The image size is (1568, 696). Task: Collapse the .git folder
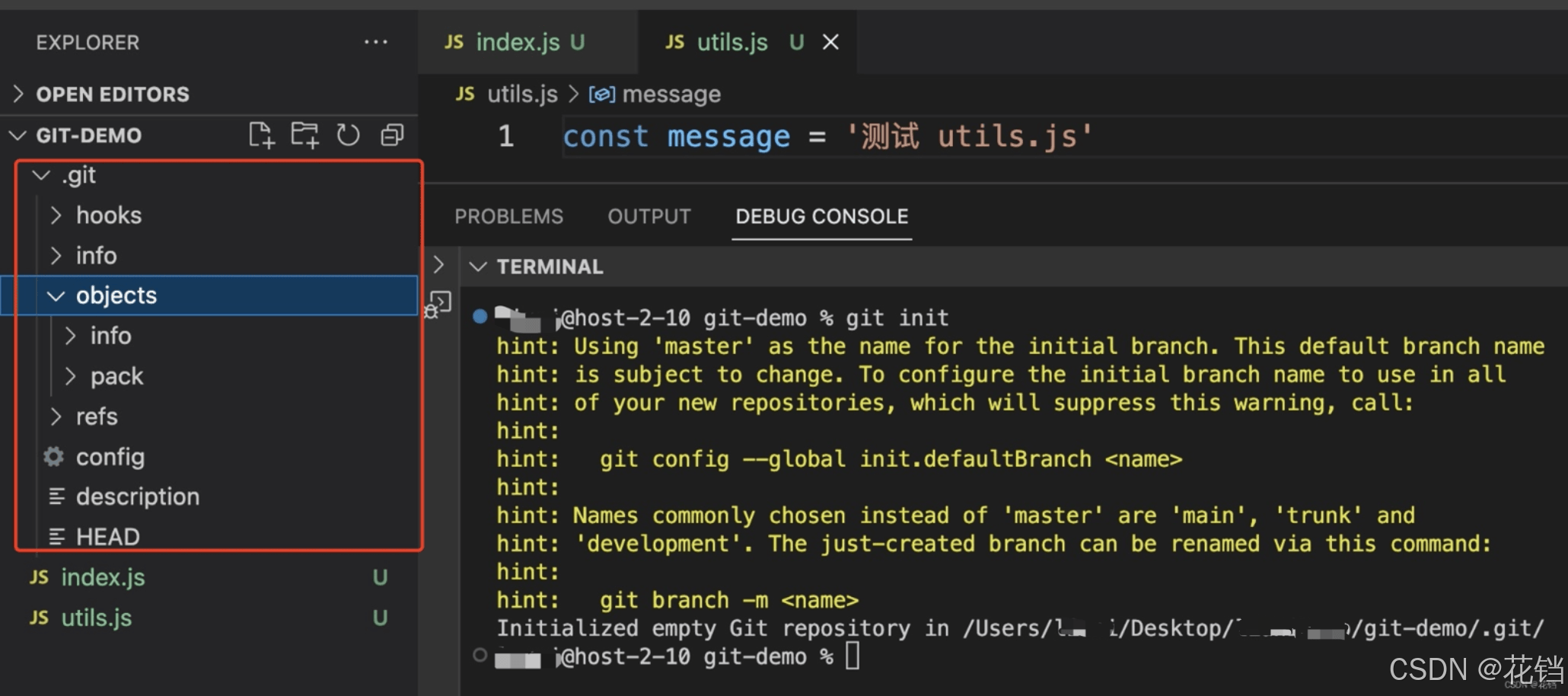41,175
